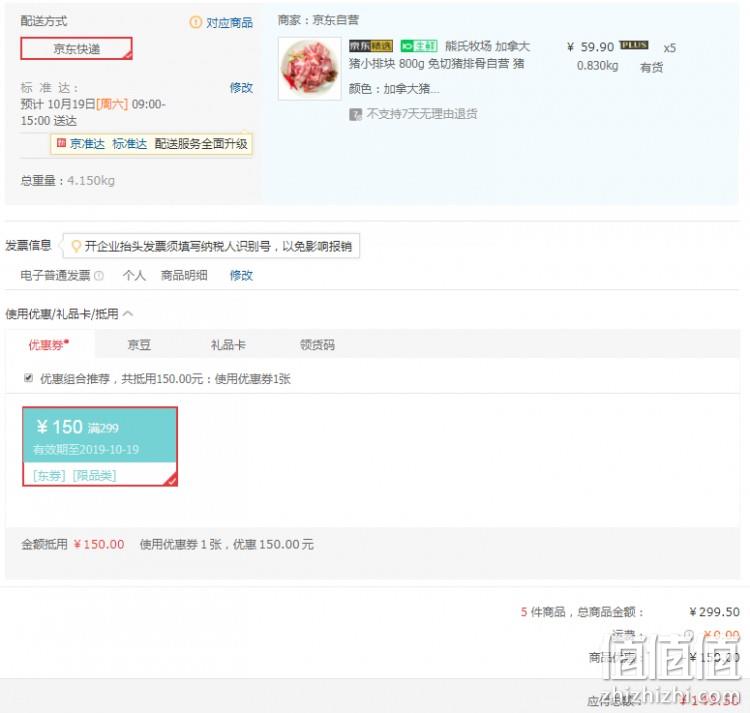Click the 颜色：加拿大猪... attribute text
The height and width of the screenshot is (713, 750).
394,88
